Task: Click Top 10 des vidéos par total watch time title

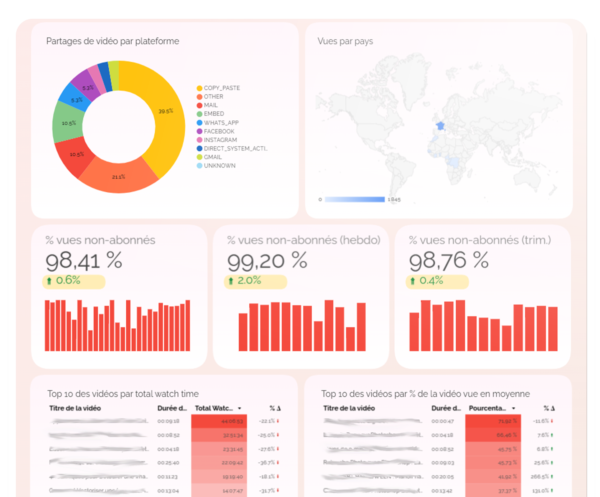Action: [x=123, y=394]
